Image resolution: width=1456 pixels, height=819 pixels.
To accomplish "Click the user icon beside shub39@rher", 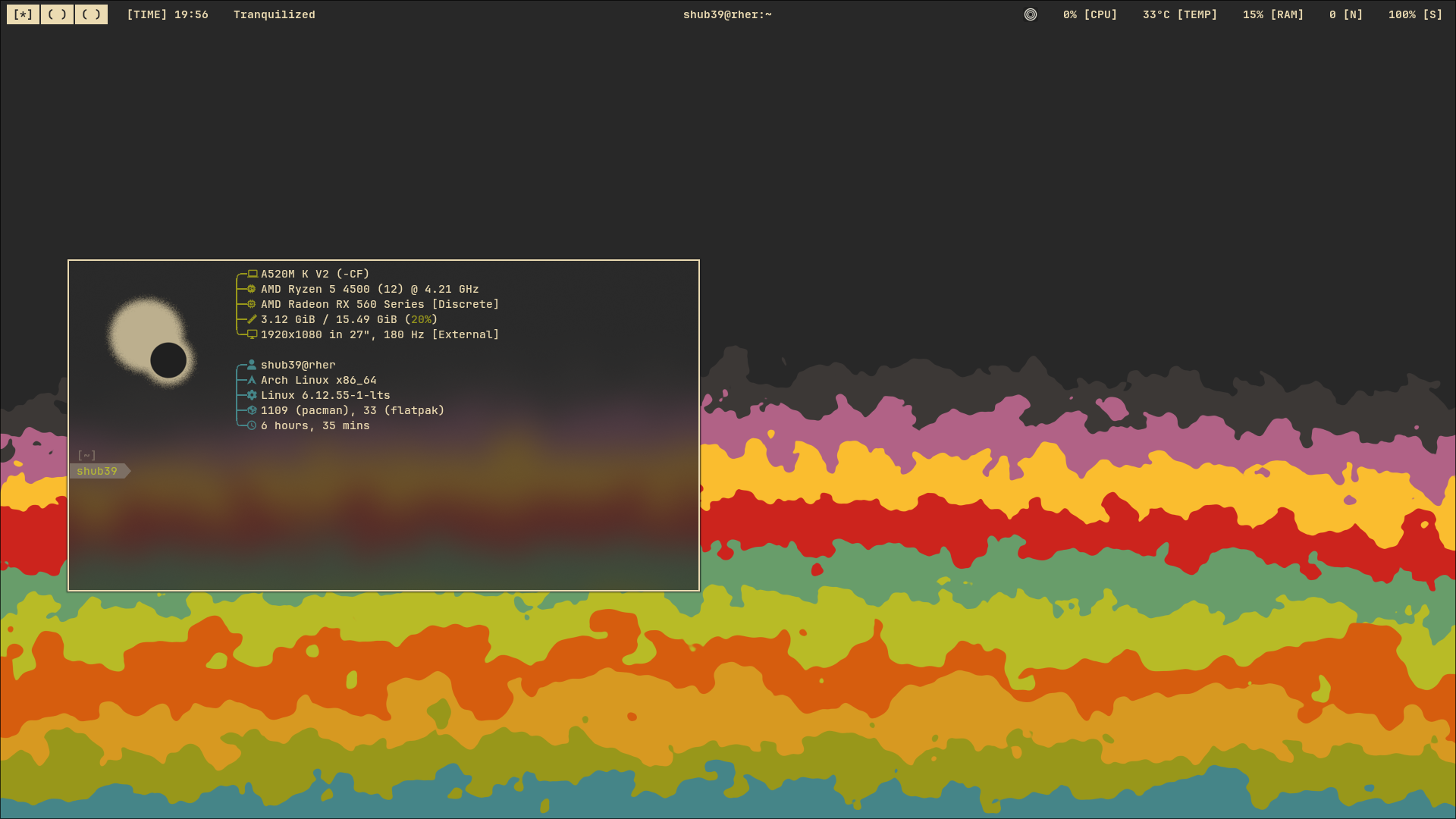I will (252, 365).
